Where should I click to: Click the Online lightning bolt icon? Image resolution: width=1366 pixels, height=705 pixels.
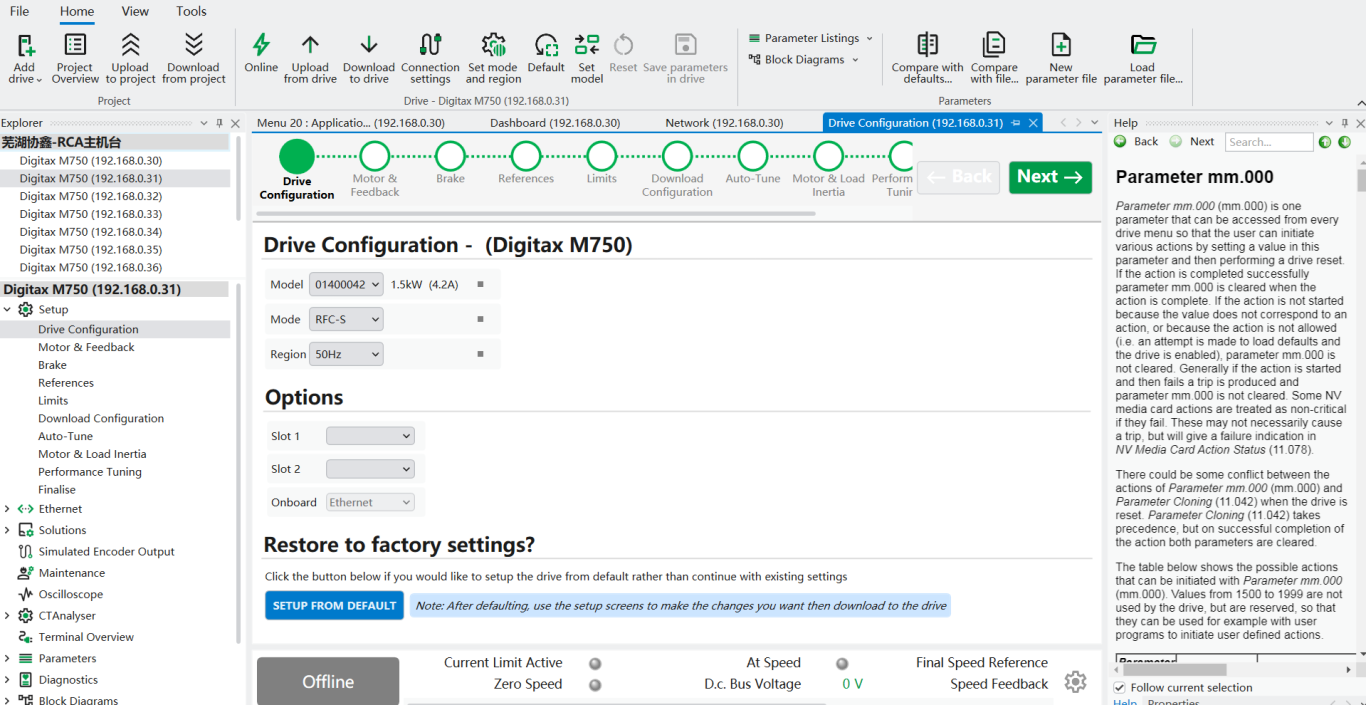261,45
